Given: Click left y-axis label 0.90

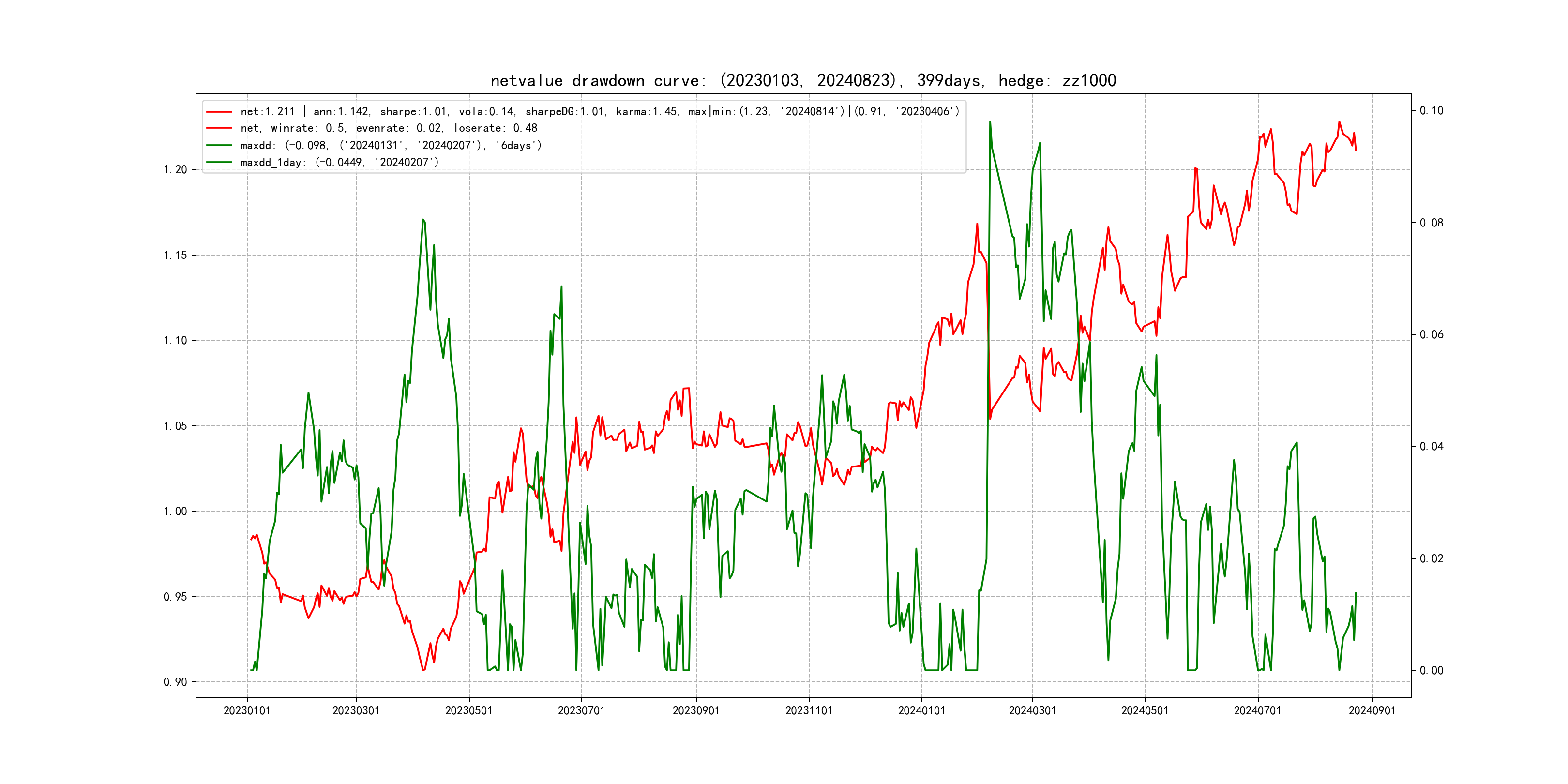Looking at the screenshot, I should 175,682.
